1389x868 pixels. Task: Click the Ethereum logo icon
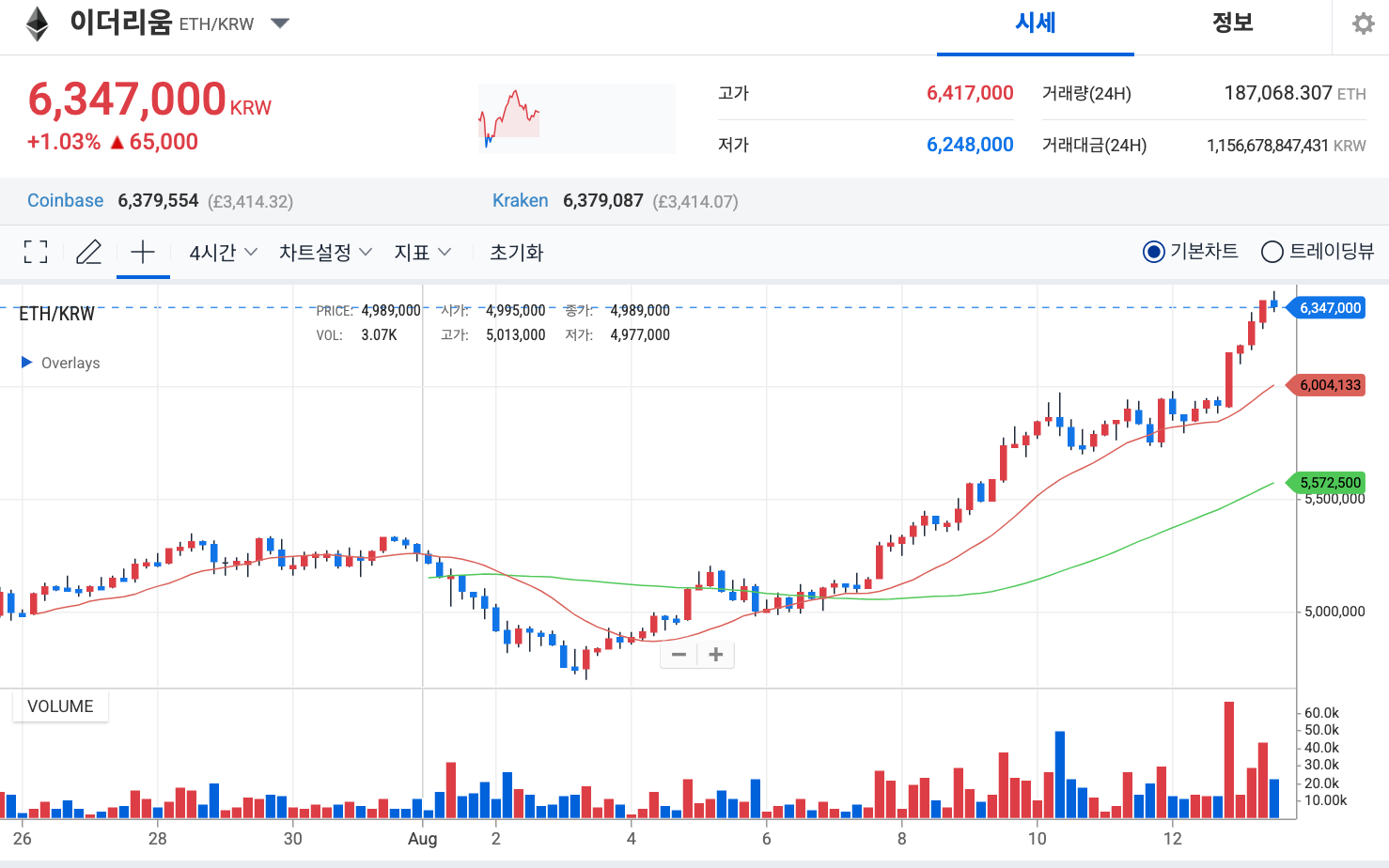36,23
